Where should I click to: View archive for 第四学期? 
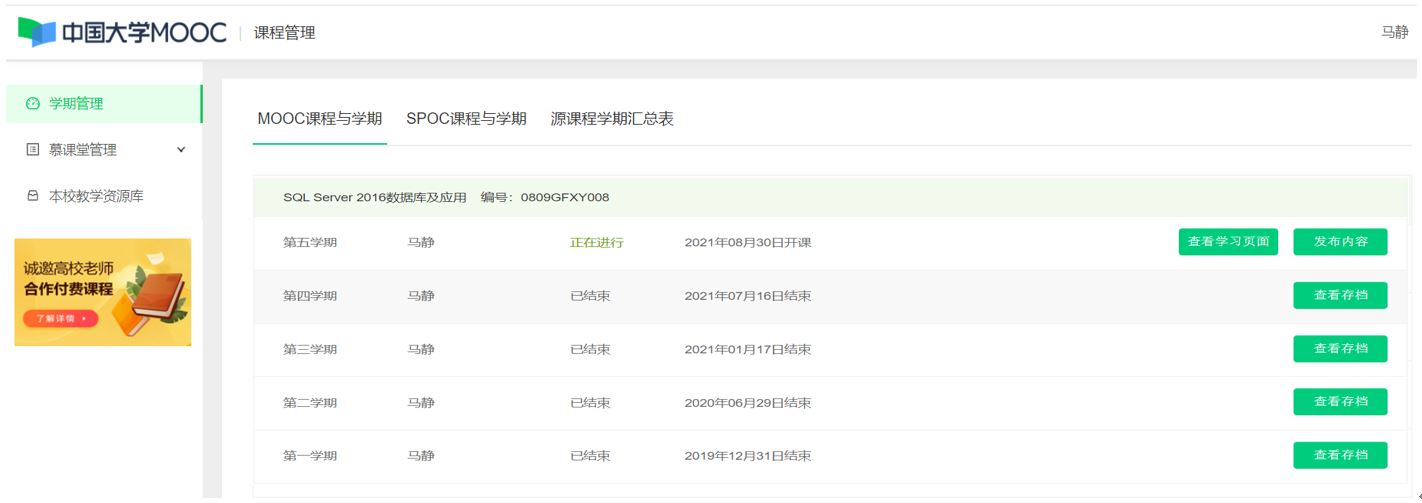pos(1340,295)
